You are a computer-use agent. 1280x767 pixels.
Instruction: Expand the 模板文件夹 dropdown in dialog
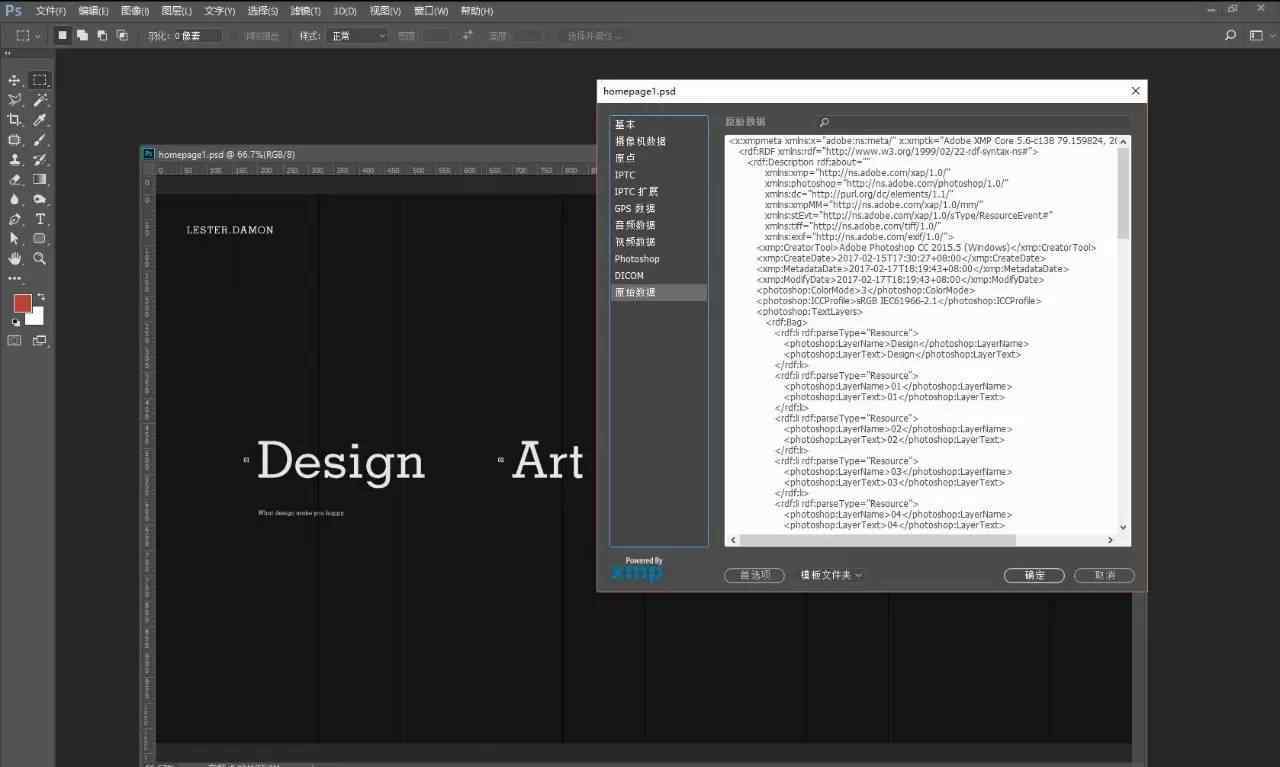click(831, 575)
